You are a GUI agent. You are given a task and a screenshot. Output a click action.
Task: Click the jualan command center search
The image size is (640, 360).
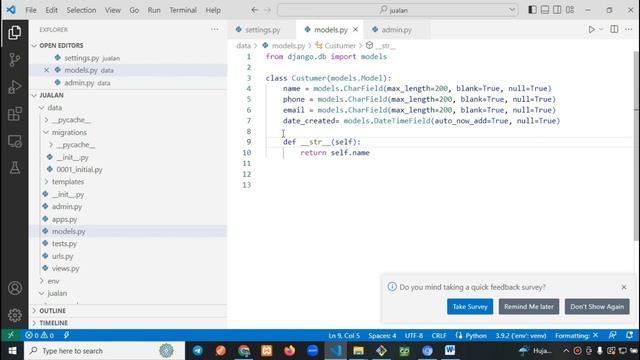(x=398, y=10)
